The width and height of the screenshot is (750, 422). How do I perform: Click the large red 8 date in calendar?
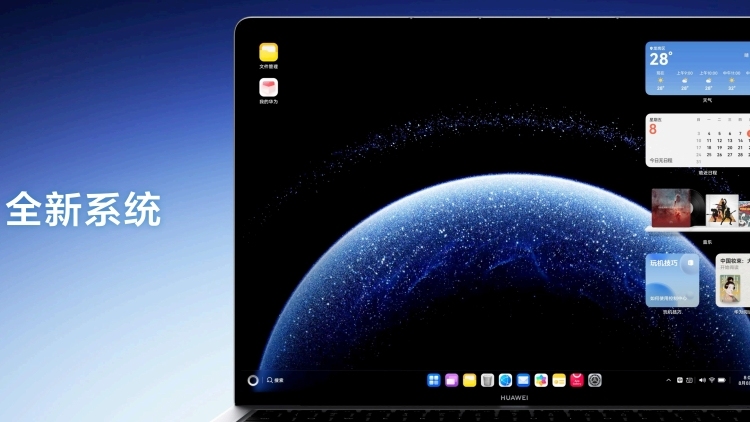(653, 129)
